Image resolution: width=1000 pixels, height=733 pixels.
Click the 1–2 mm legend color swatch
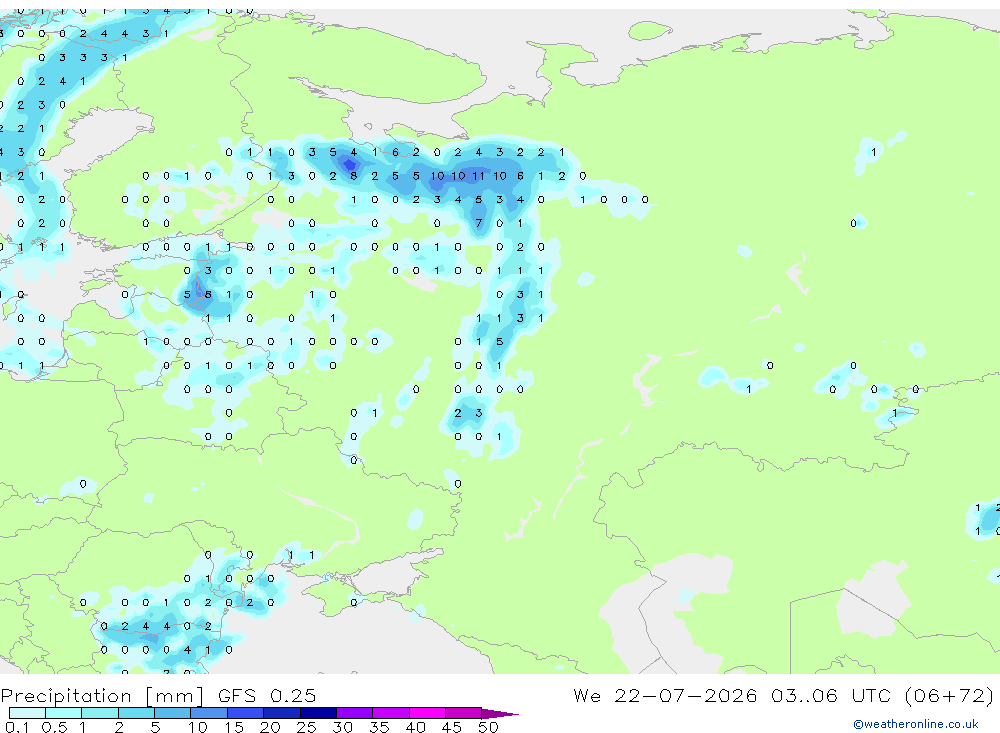(100, 713)
